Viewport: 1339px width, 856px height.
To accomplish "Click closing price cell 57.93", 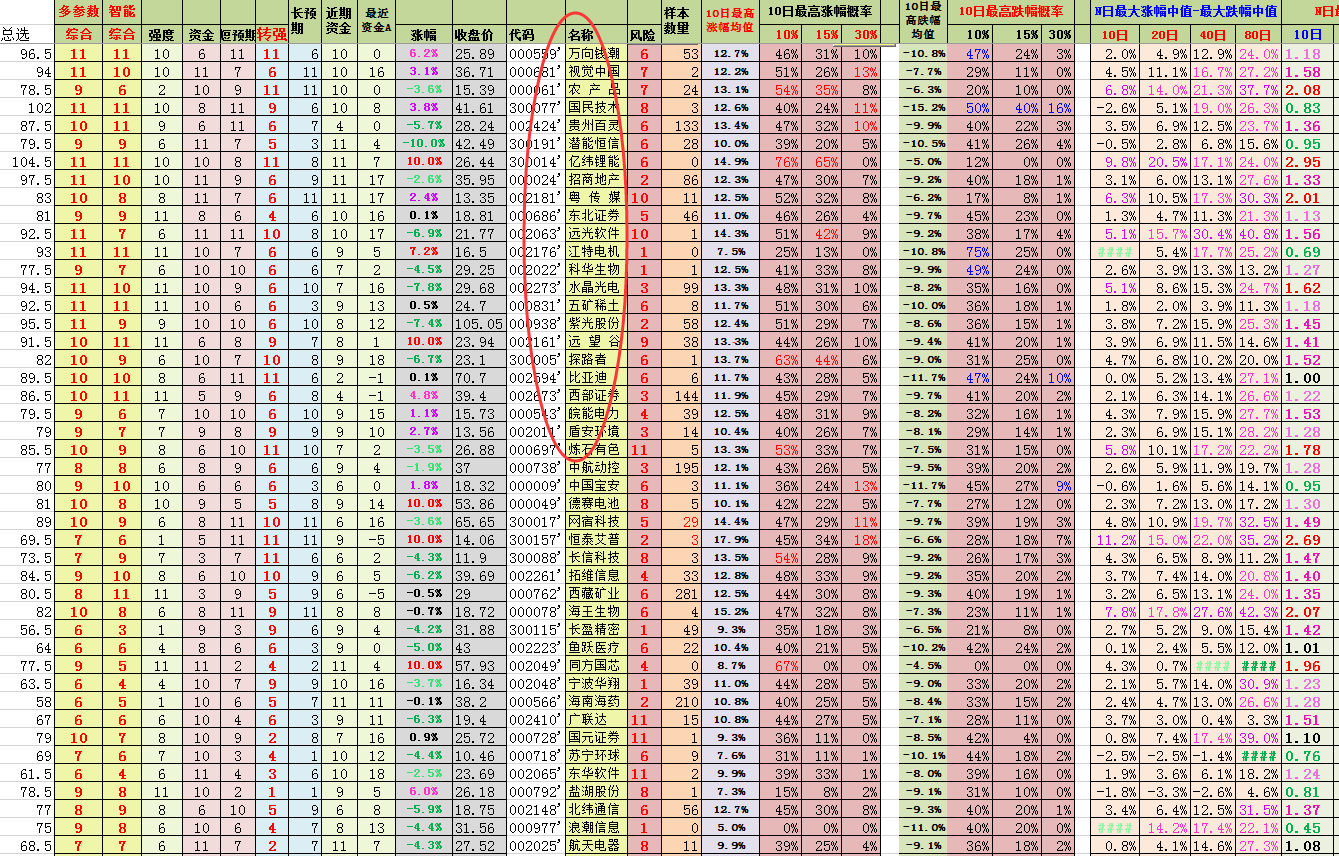I will (478, 665).
